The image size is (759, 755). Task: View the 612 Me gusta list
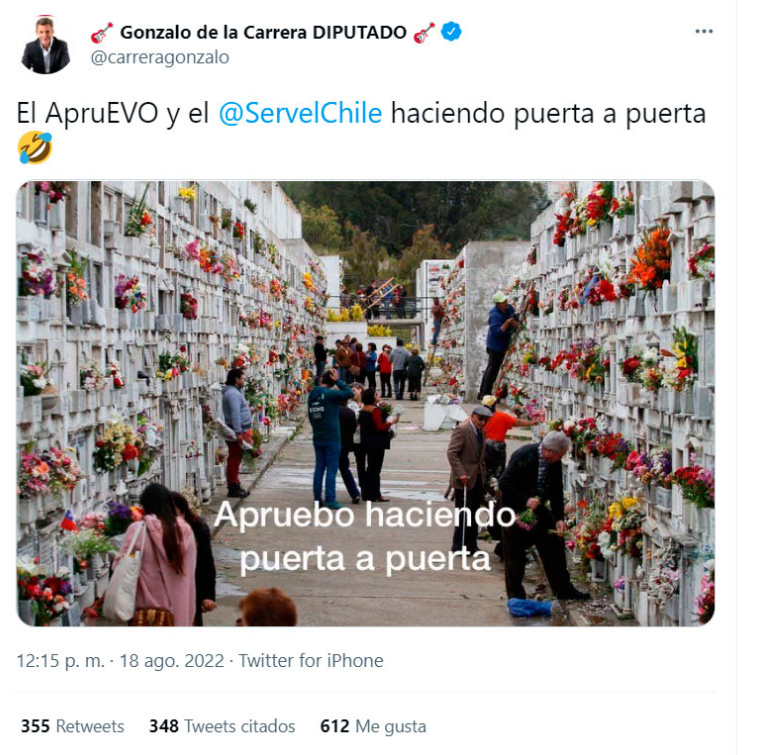(373, 726)
